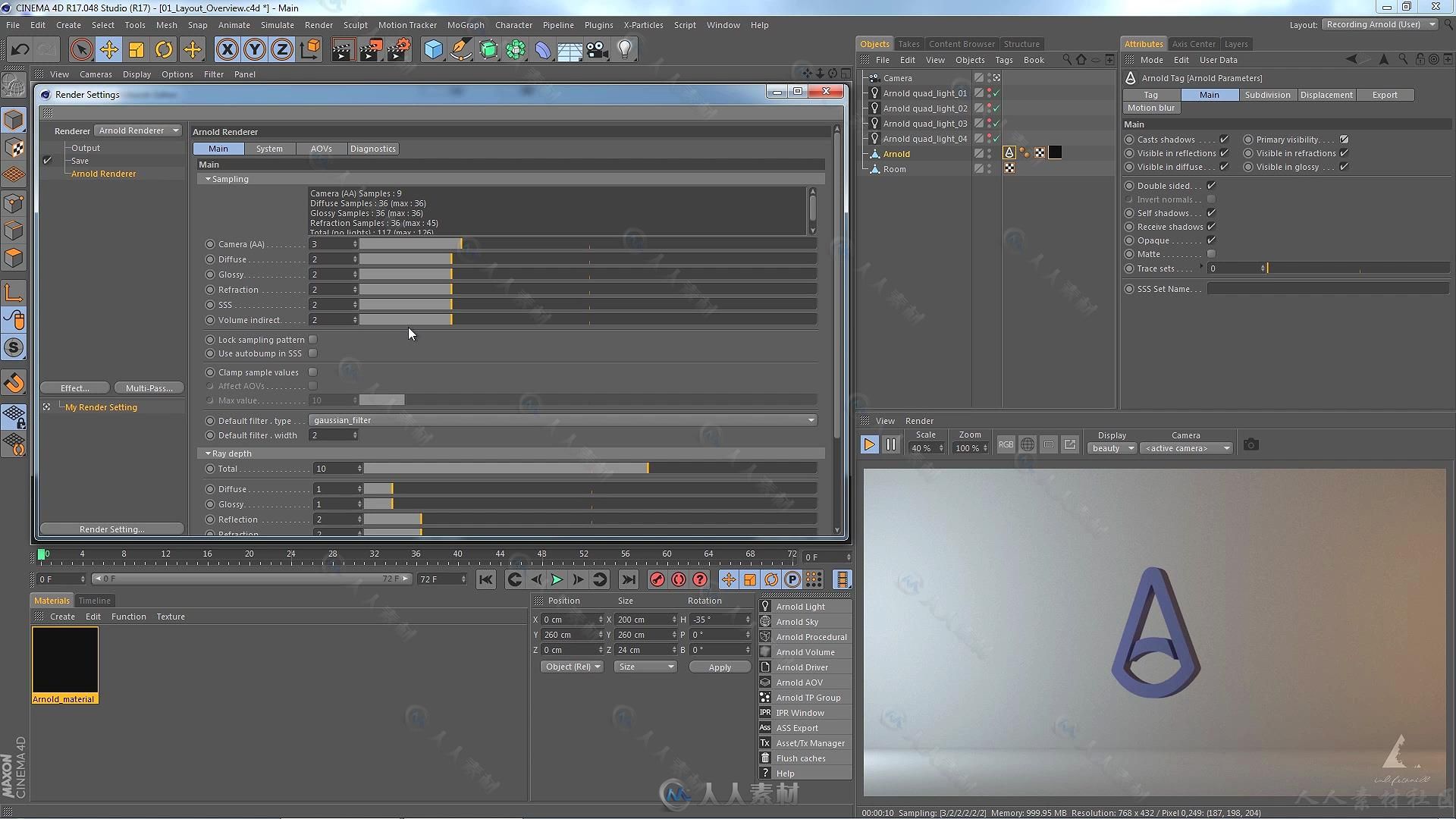Switch to the Diagnostics tab
Viewport: 1456px width, 819px height.
tap(372, 149)
